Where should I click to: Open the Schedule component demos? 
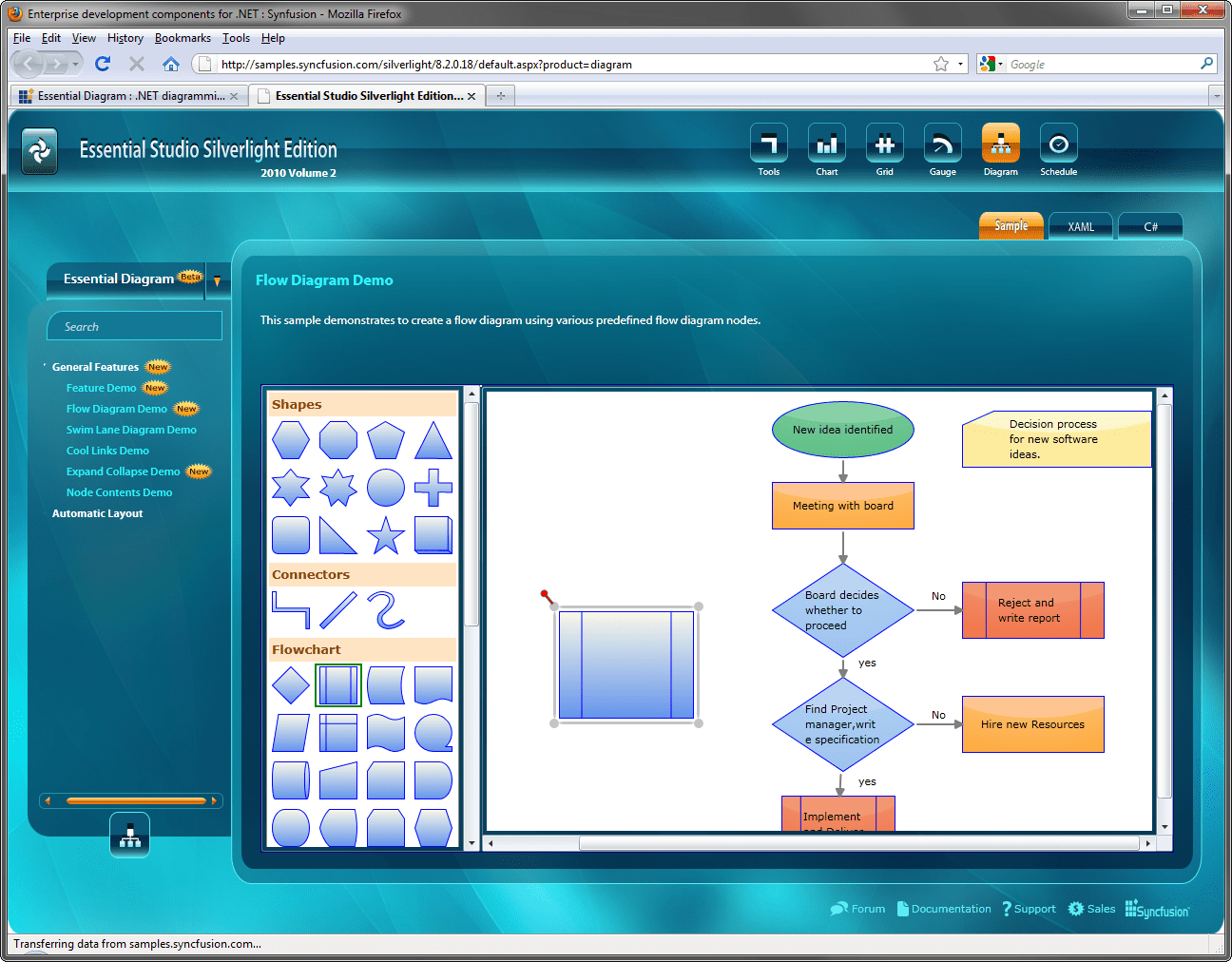point(1058,147)
